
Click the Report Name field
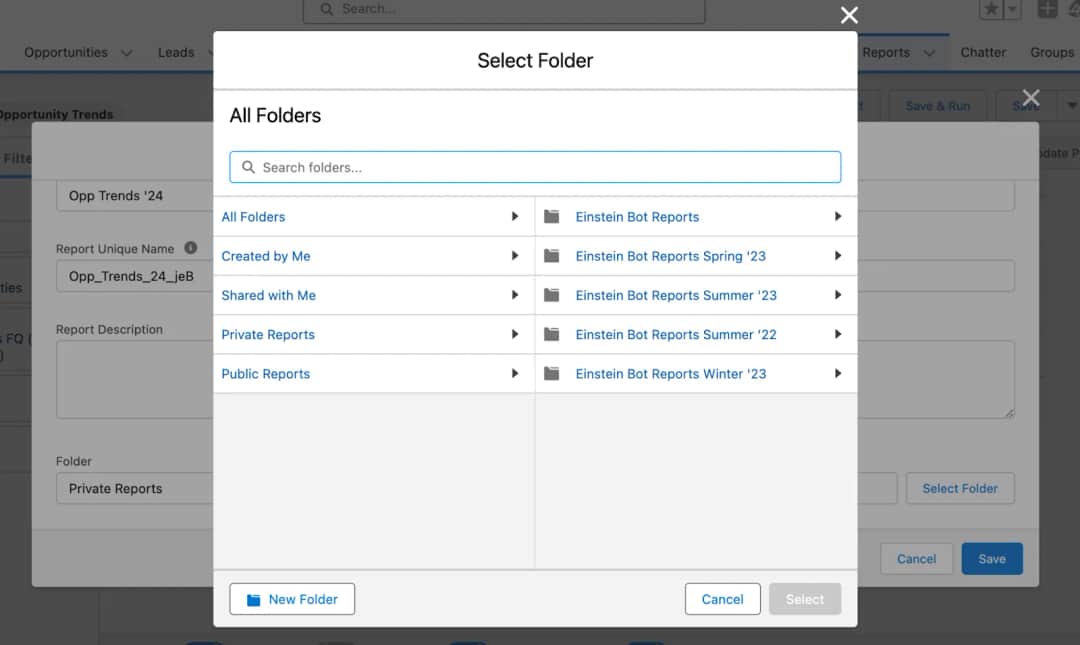pyautogui.click(x=134, y=196)
